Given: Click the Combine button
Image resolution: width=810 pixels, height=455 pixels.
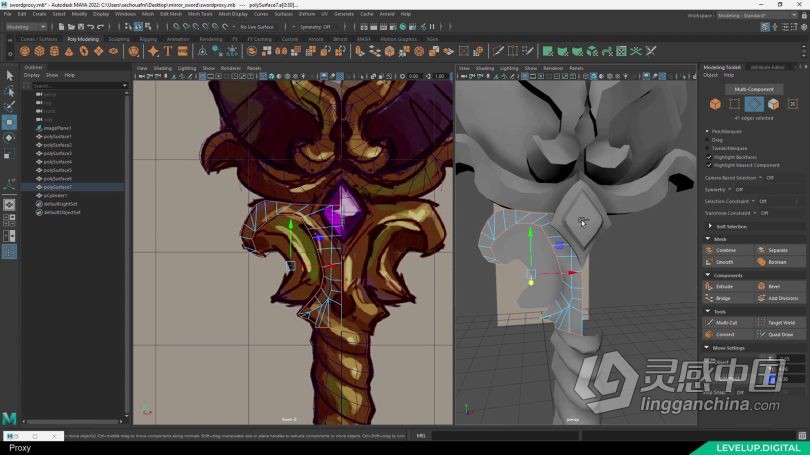Looking at the screenshot, I should click(728, 250).
